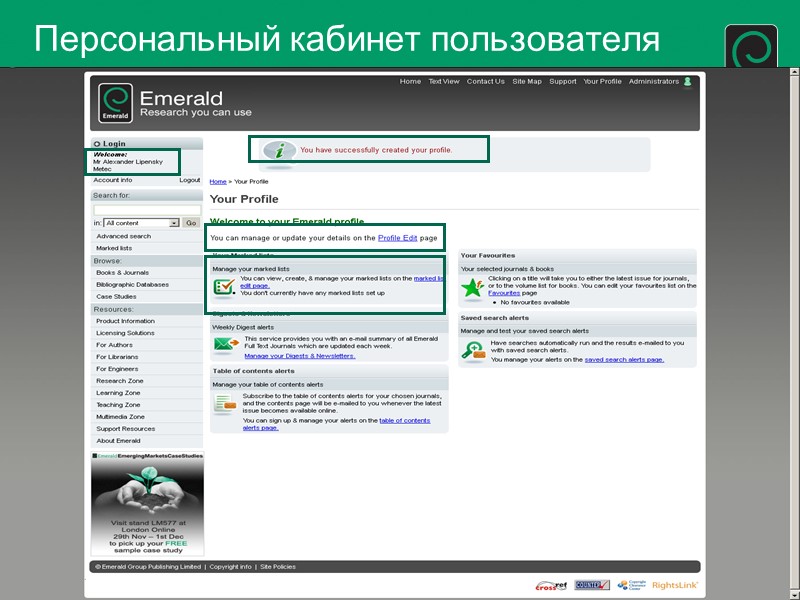
Task: Select Logout from the account panel
Action: (x=188, y=180)
